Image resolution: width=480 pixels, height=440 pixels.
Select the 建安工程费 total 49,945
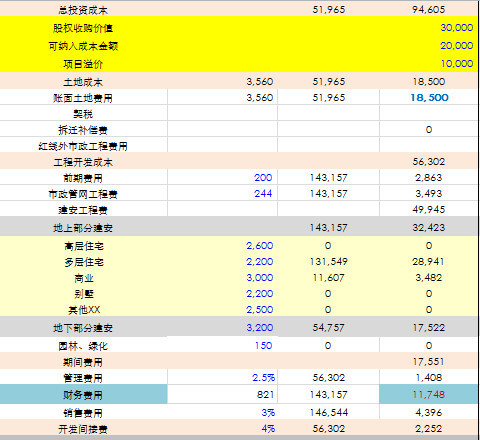point(429,209)
